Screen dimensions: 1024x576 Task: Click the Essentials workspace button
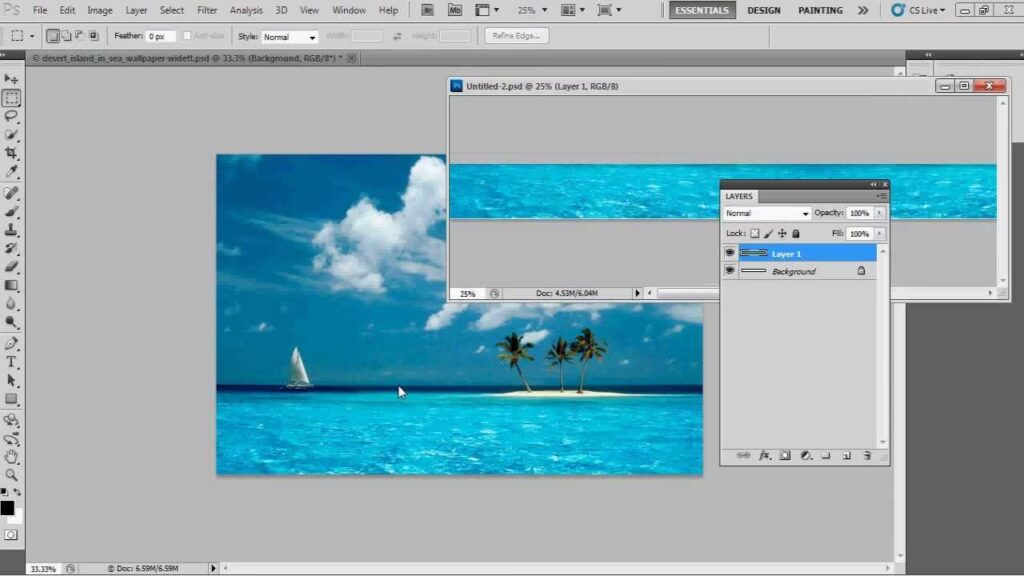(702, 10)
